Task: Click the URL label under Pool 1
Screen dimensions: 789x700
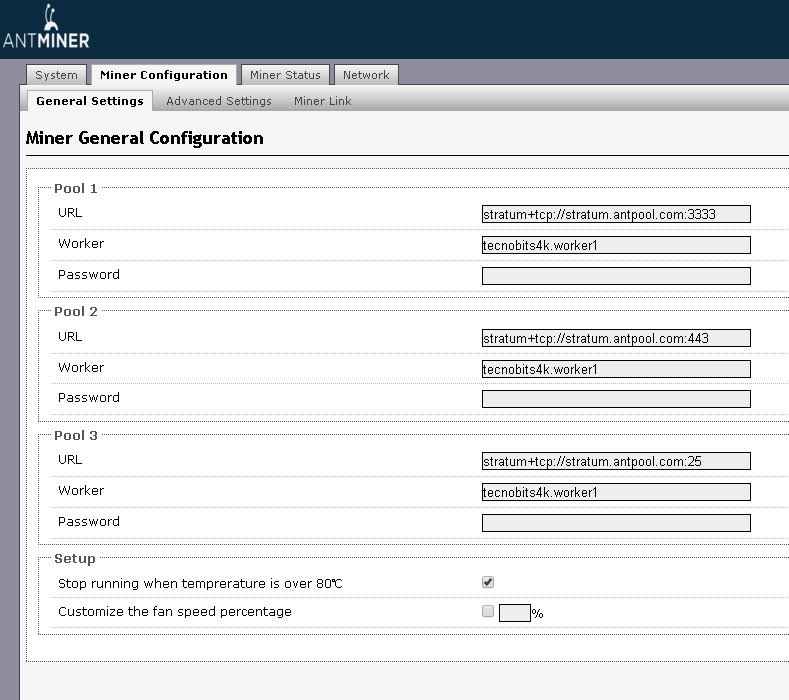Action: click(70, 212)
